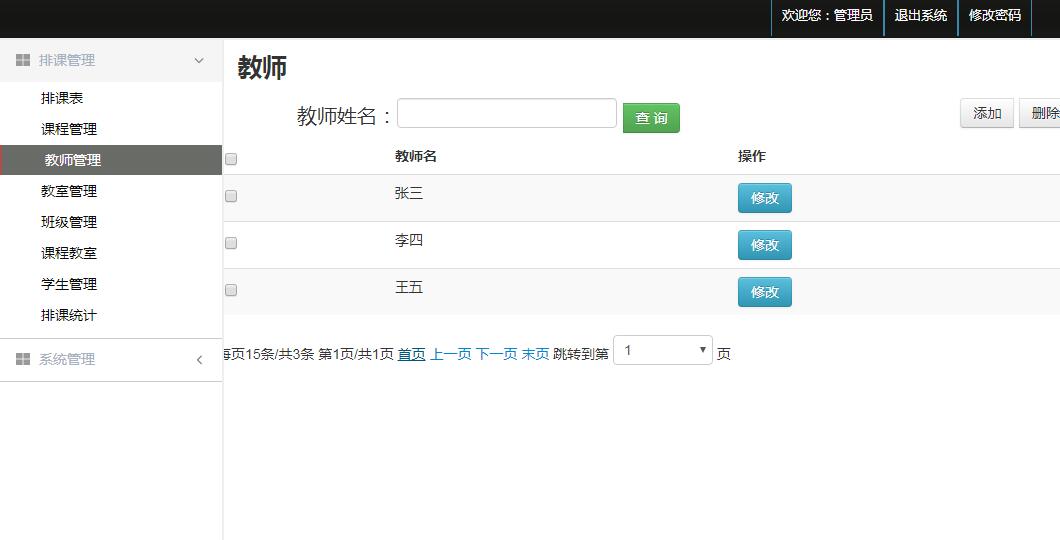Click 修改 for teacher 王五
The height and width of the screenshot is (540, 1060).
click(x=765, y=292)
